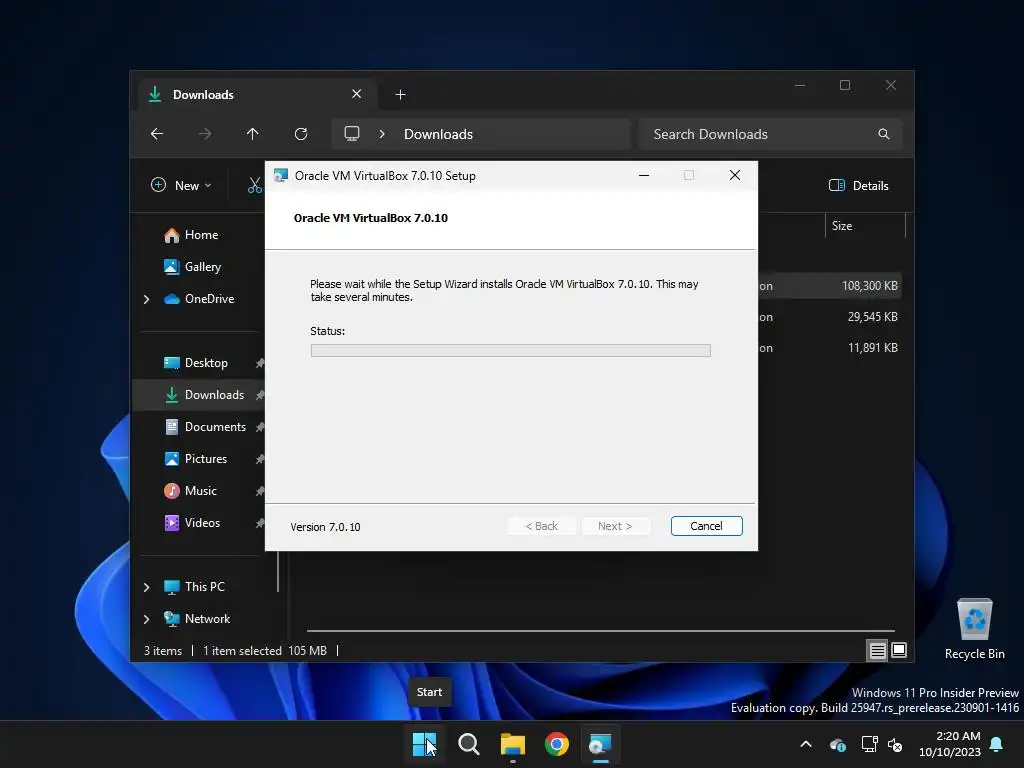Minimize the VirtualBox Setup window
Image resolution: width=1024 pixels, height=768 pixels.
click(644, 175)
